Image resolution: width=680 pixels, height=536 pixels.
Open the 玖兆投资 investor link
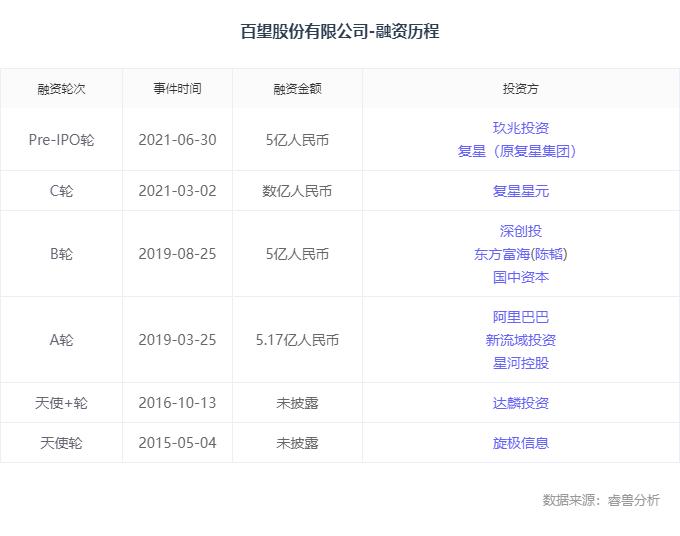(520, 128)
